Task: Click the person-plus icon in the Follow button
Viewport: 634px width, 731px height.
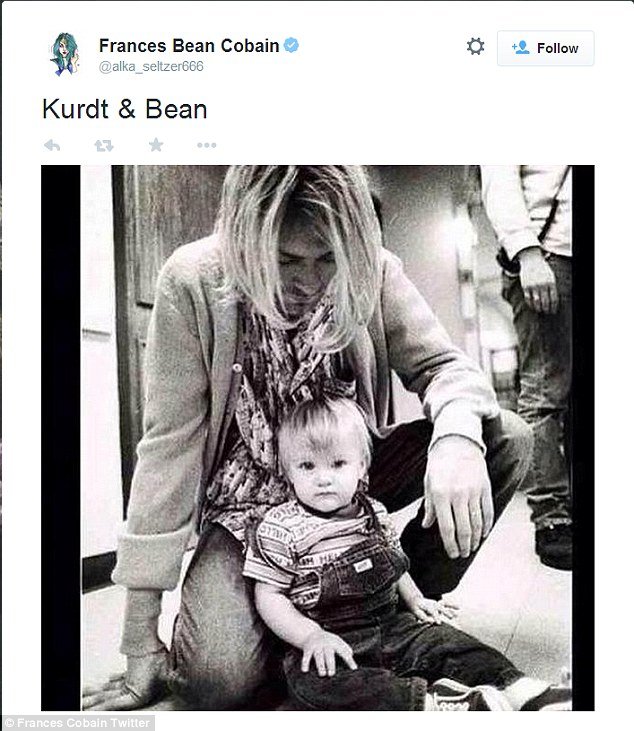Action: [520, 48]
